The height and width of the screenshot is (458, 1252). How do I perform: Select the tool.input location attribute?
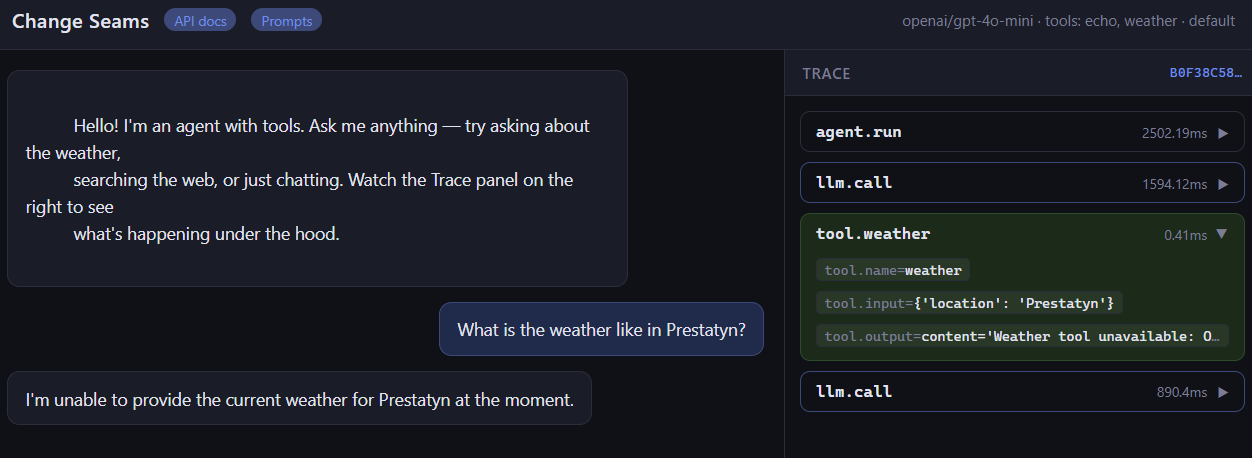coord(970,302)
